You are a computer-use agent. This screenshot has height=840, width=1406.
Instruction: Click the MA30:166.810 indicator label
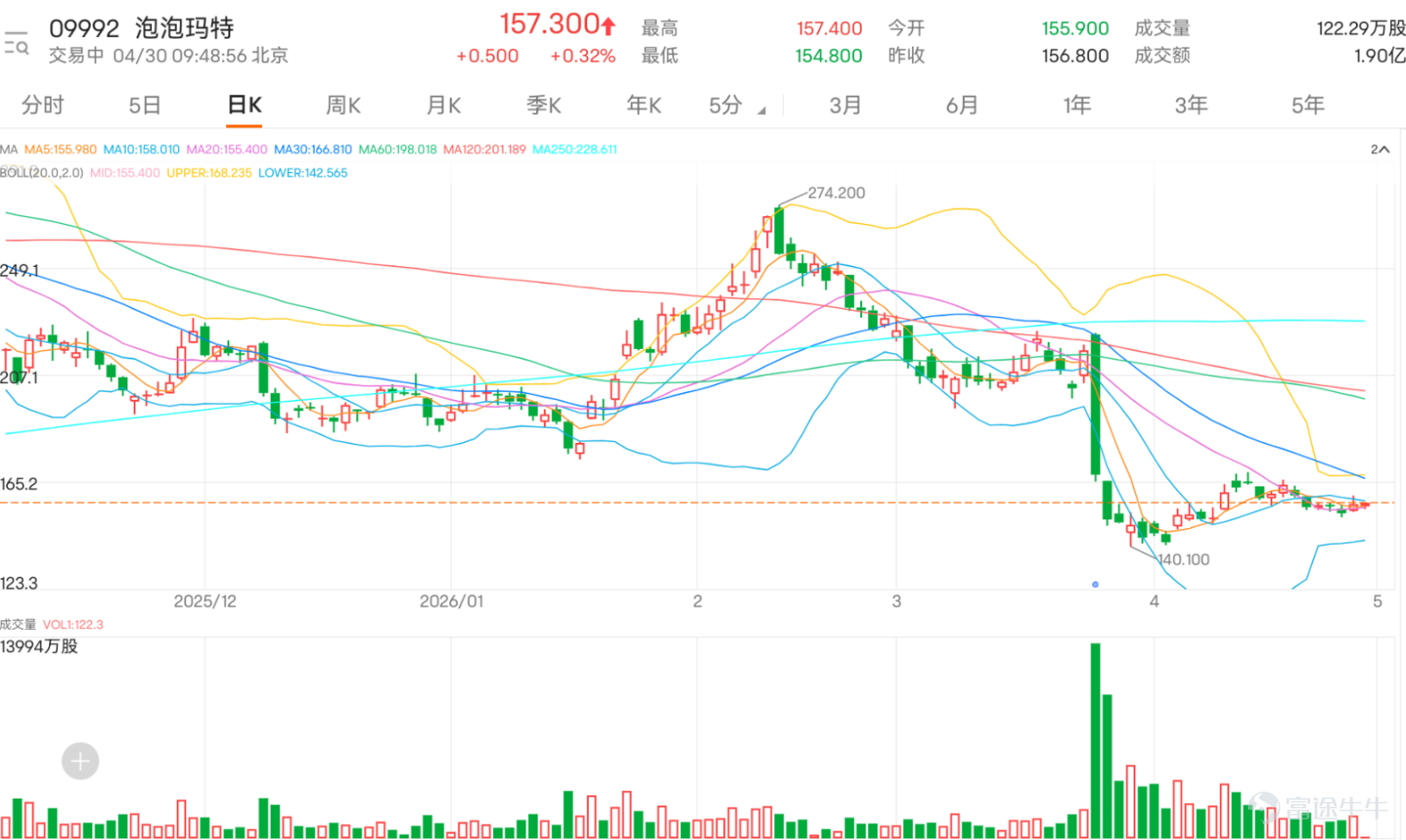(313, 149)
